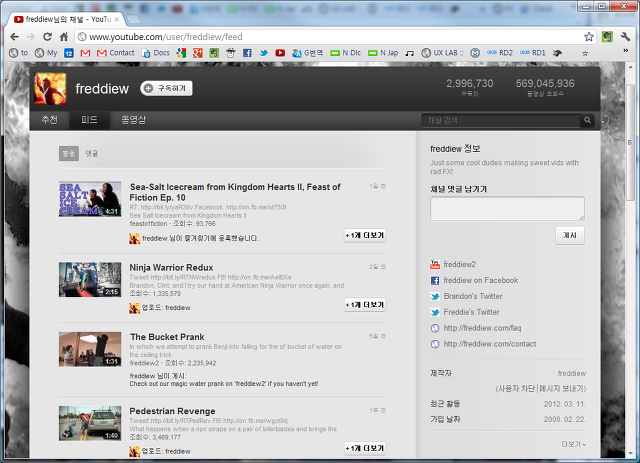The width and height of the screenshot is (640, 463).
Task: Open the Facebook bookmark in the bookmarks bar
Action: 247,53
